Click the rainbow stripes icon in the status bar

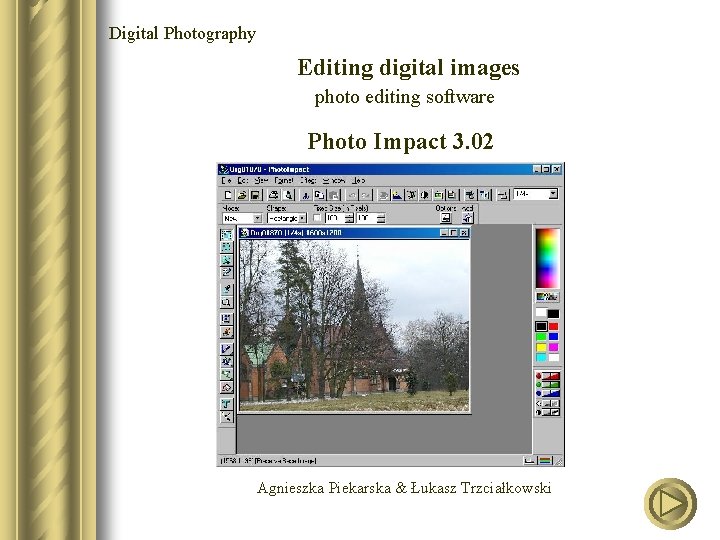[546, 460]
